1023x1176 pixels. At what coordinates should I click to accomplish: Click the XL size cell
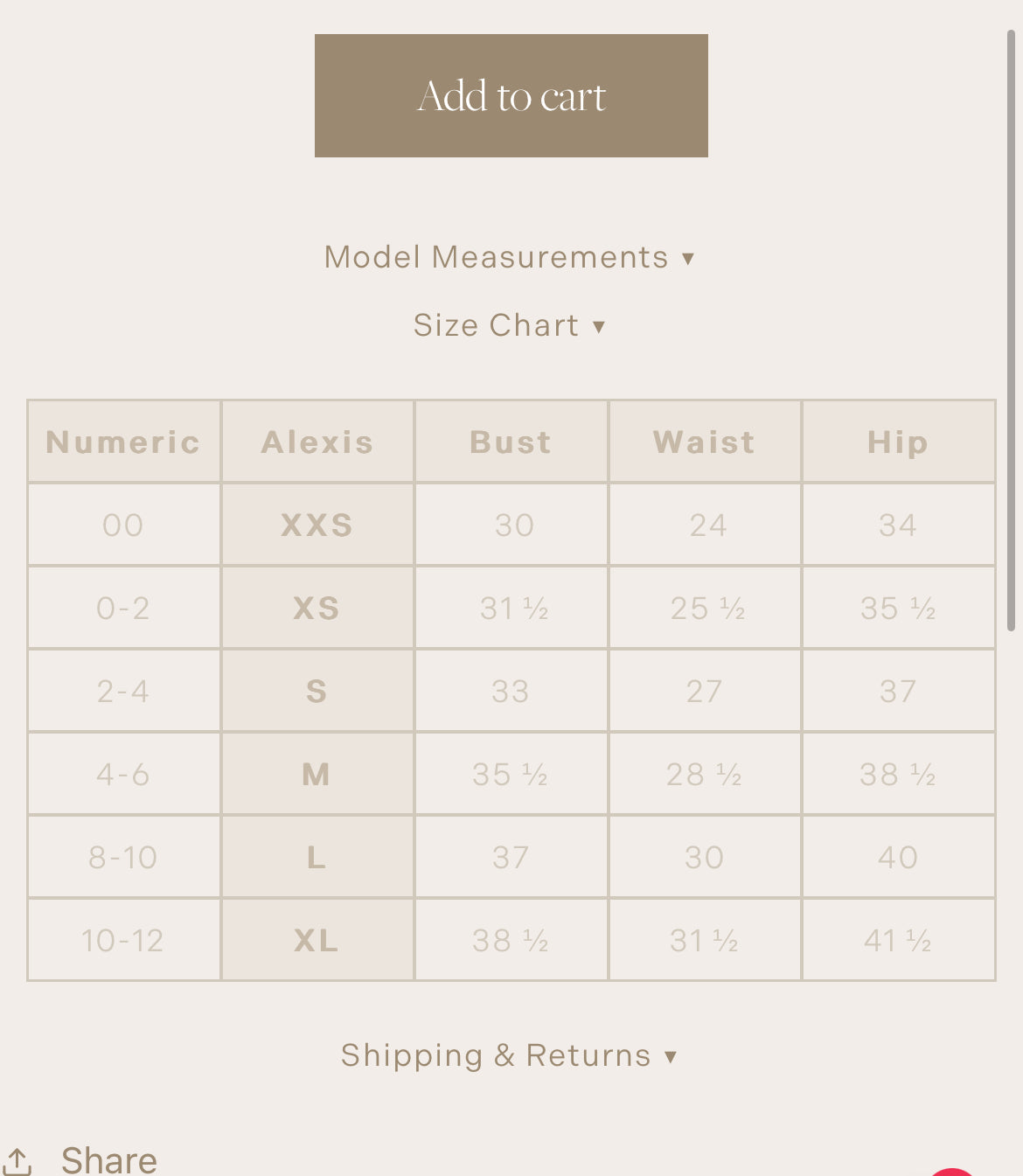click(x=317, y=940)
